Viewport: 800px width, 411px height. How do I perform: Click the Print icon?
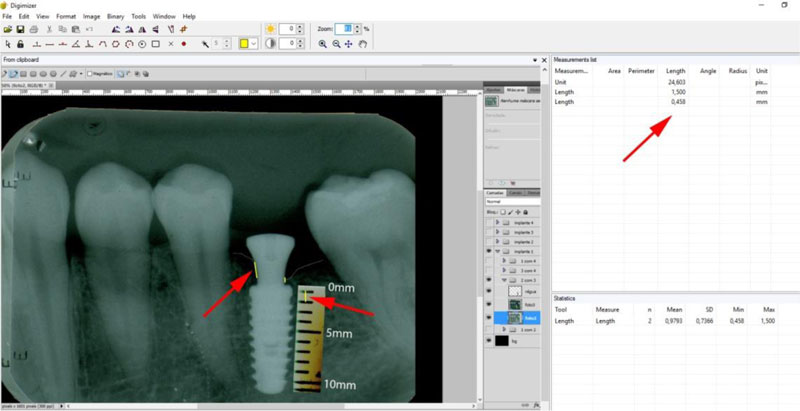(x=34, y=29)
